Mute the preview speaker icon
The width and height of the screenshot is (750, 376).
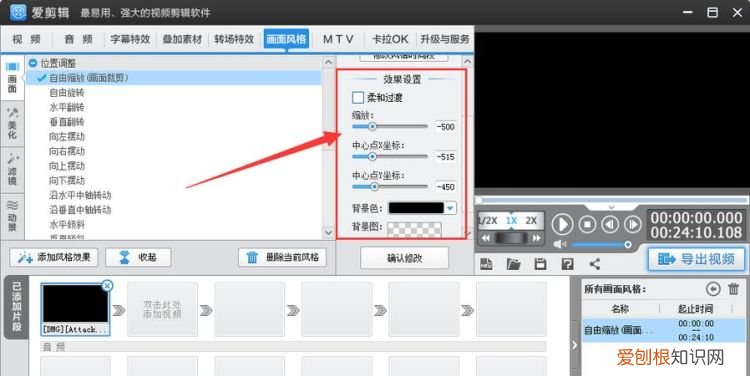click(560, 244)
